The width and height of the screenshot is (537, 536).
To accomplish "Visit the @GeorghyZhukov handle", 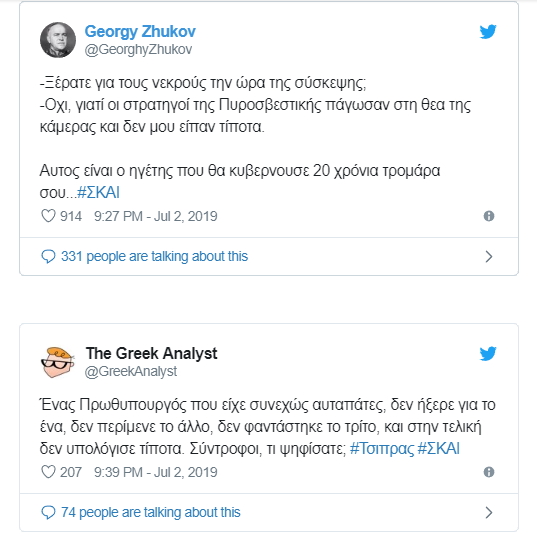I will coord(138,50).
